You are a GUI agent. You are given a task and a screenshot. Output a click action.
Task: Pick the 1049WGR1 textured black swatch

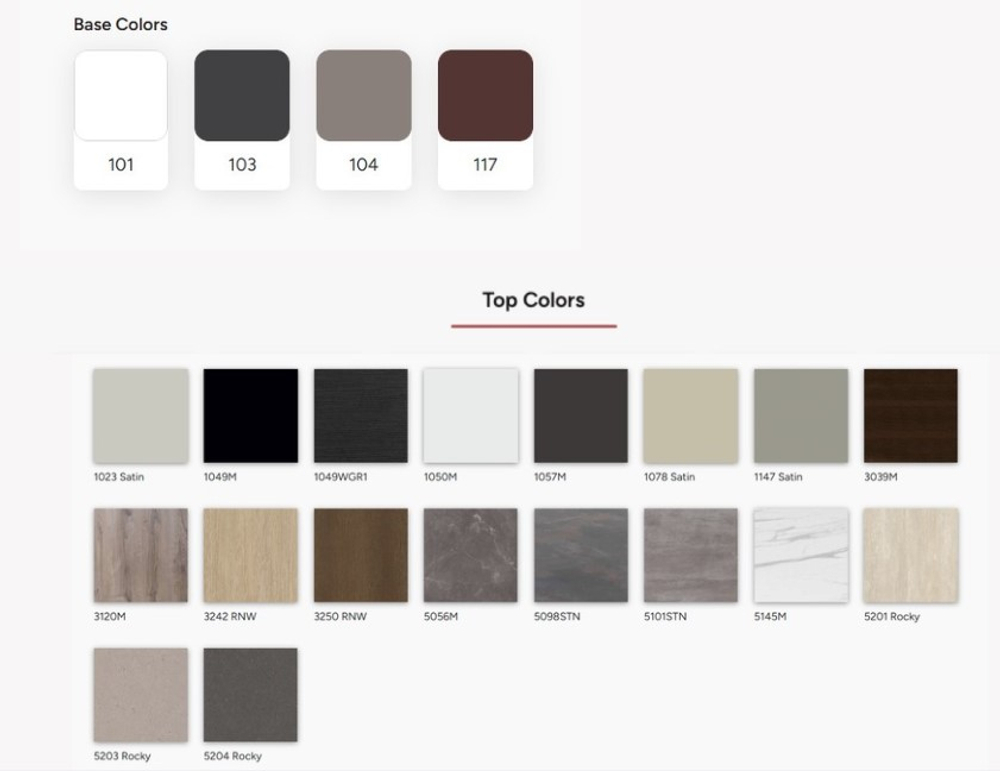[361, 416]
